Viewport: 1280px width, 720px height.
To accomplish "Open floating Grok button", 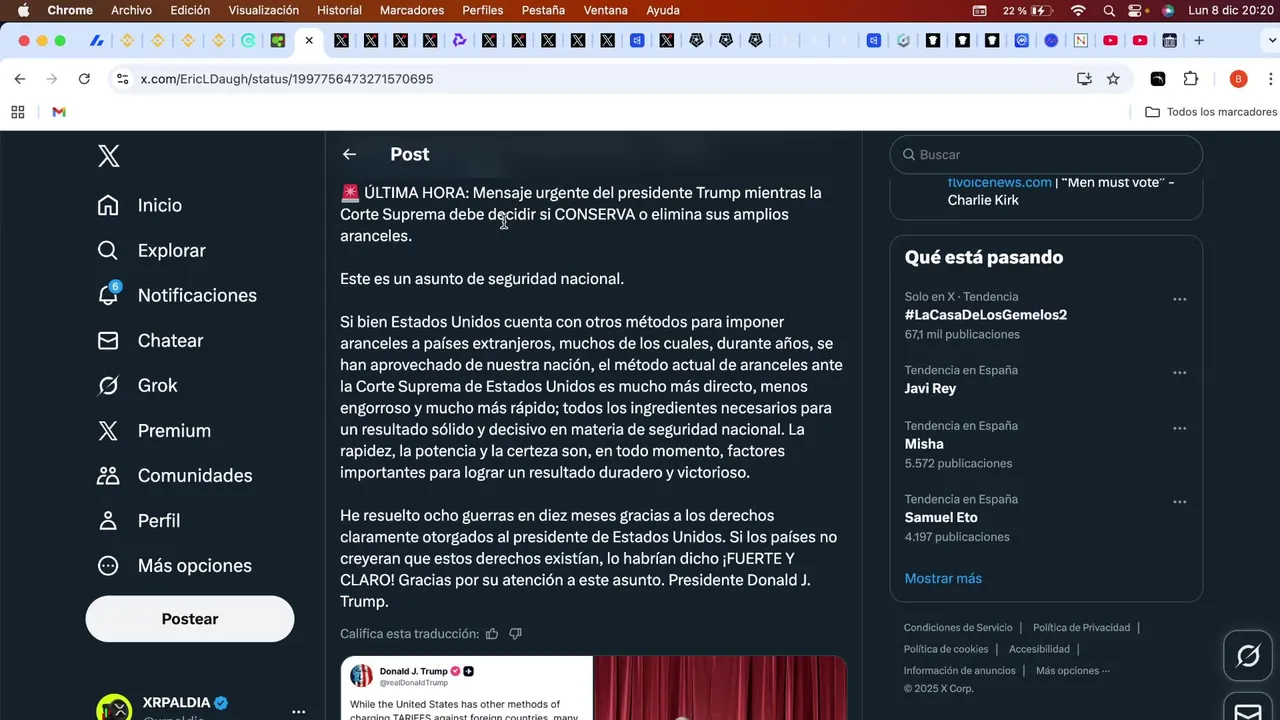I will pos(1248,656).
